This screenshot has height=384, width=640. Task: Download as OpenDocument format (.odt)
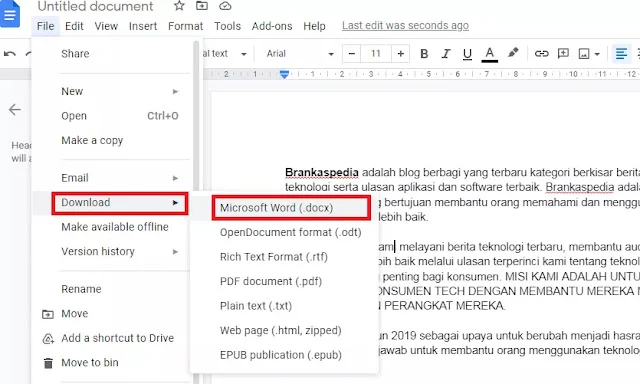tap(284, 233)
